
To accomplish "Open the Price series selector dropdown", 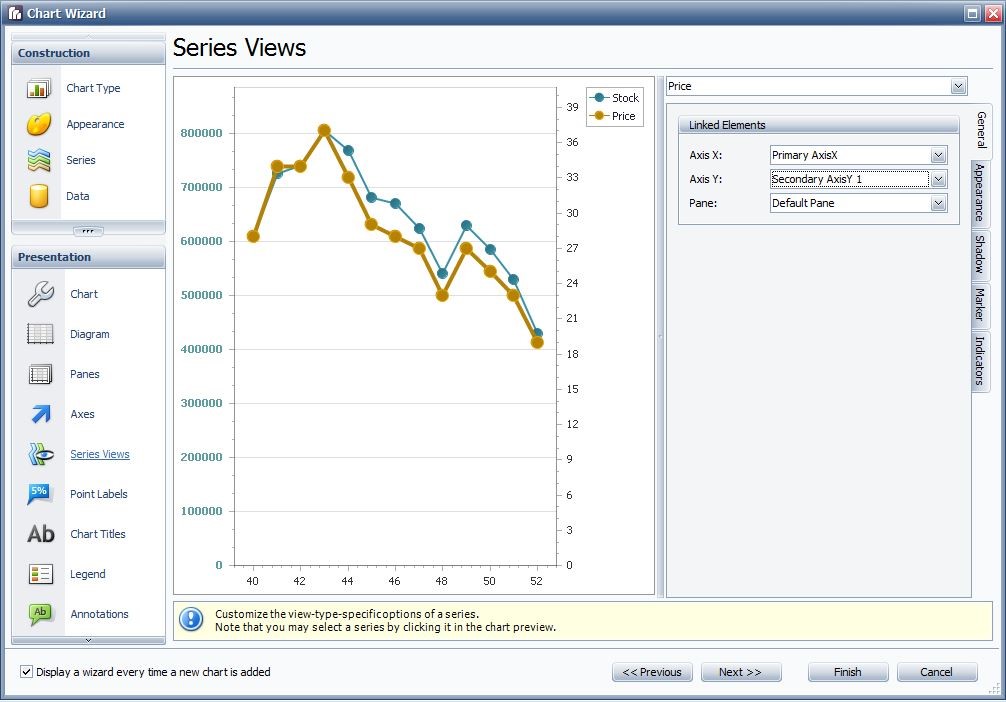I will (x=958, y=86).
